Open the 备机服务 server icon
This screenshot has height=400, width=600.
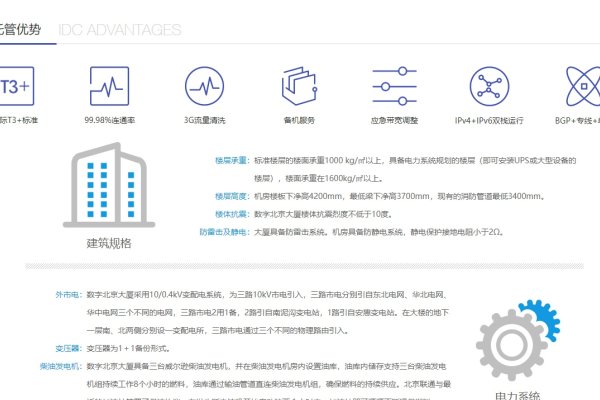click(x=299, y=83)
